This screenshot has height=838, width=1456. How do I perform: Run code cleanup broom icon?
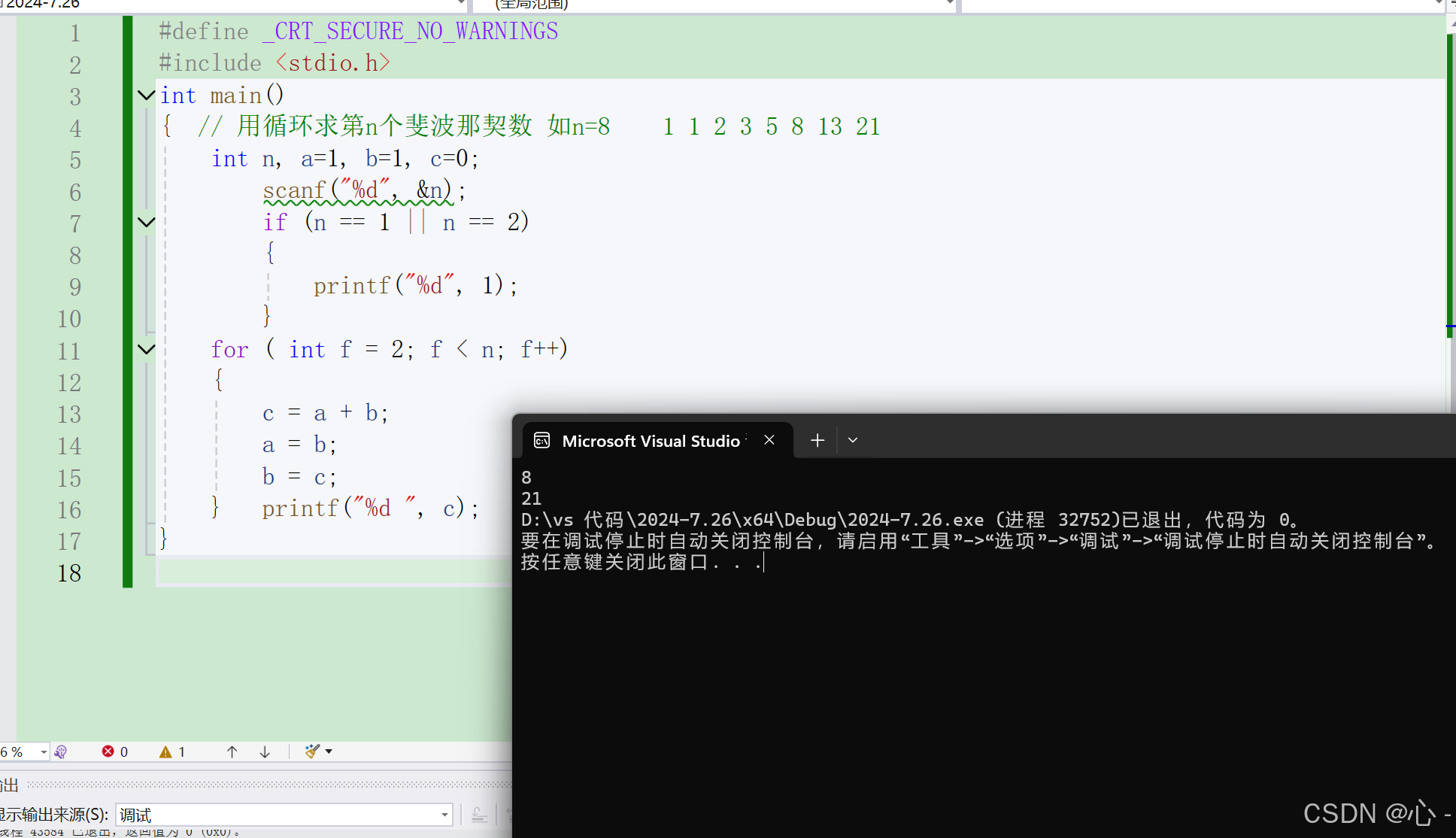point(312,751)
